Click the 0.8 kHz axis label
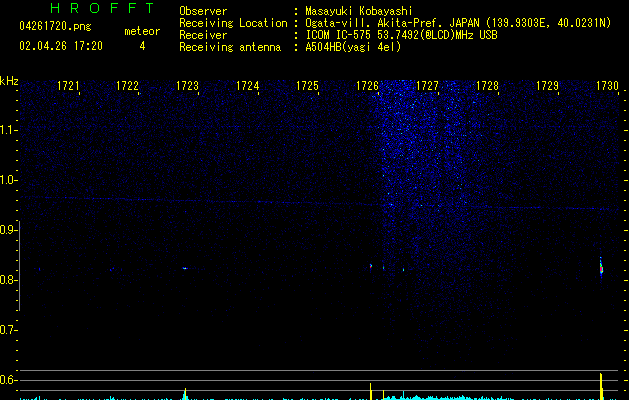 (8, 280)
